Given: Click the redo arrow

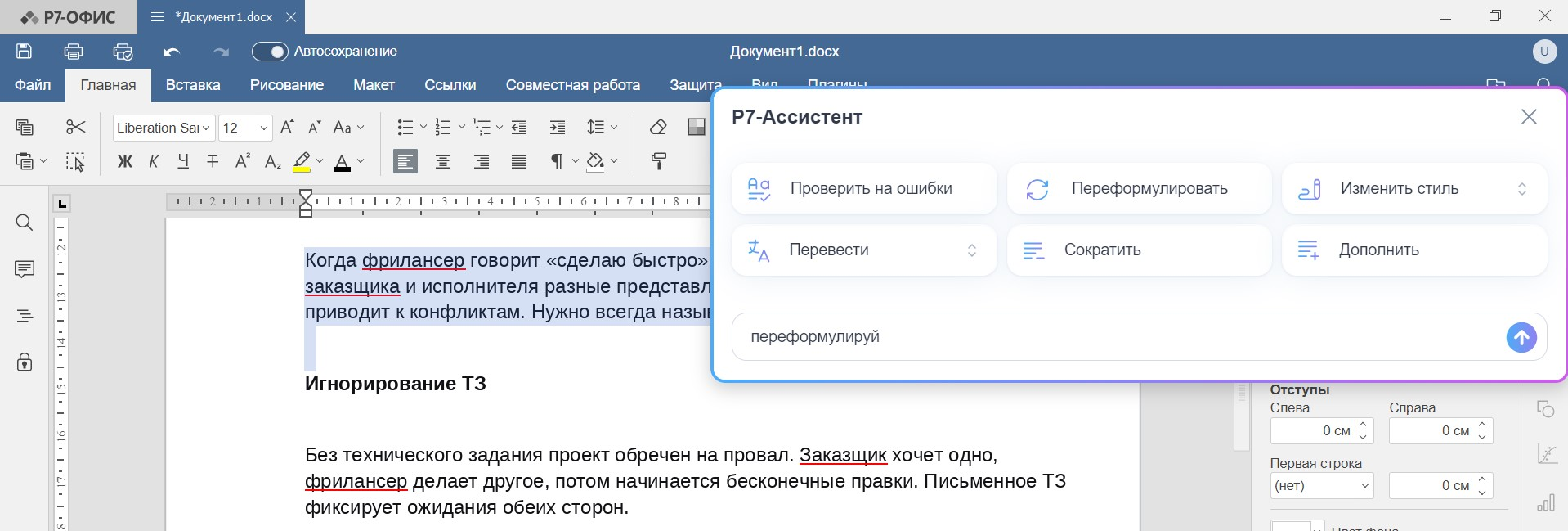Looking at the screenshot, I should (221, 52).
